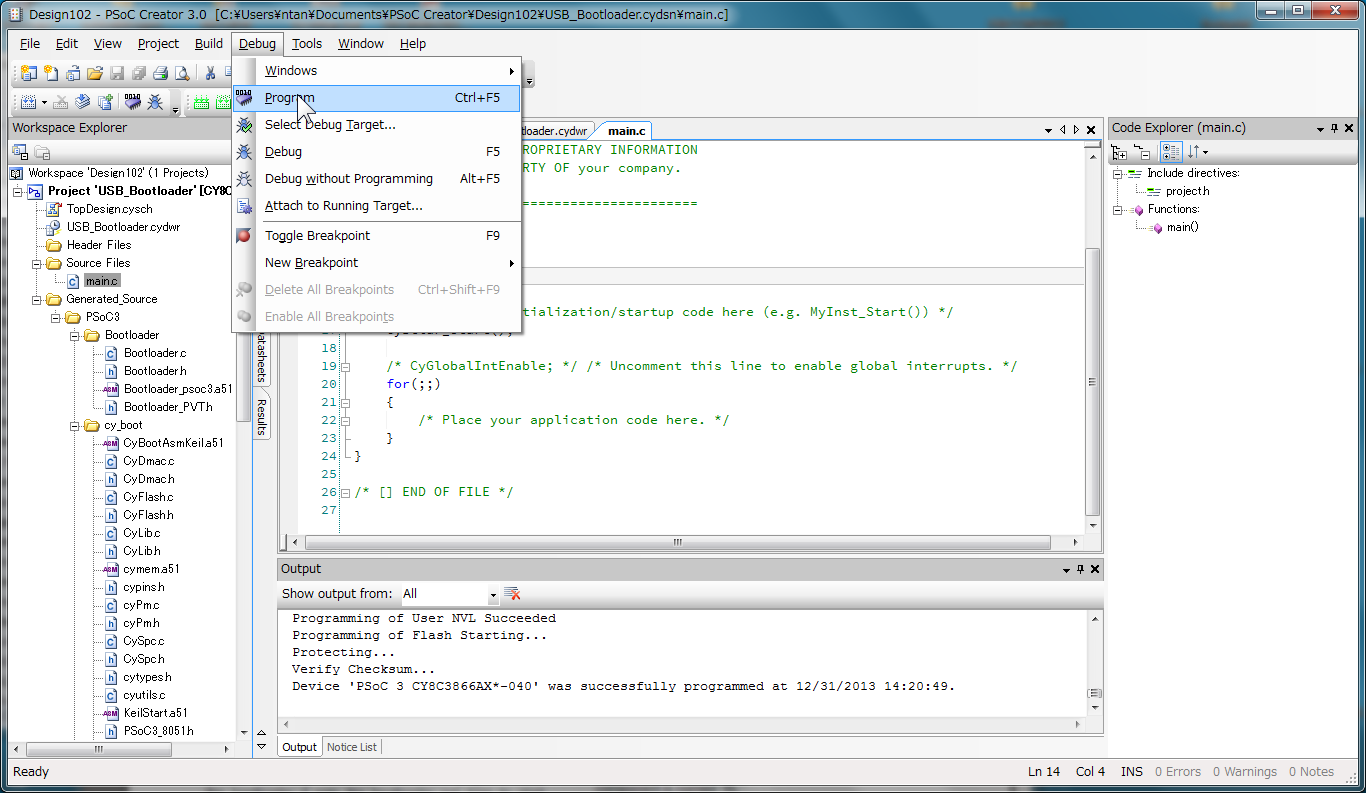1366x793 pixels.
Task: Select Bootloader_psoc3.a51 file
Action: click(178, 389)
